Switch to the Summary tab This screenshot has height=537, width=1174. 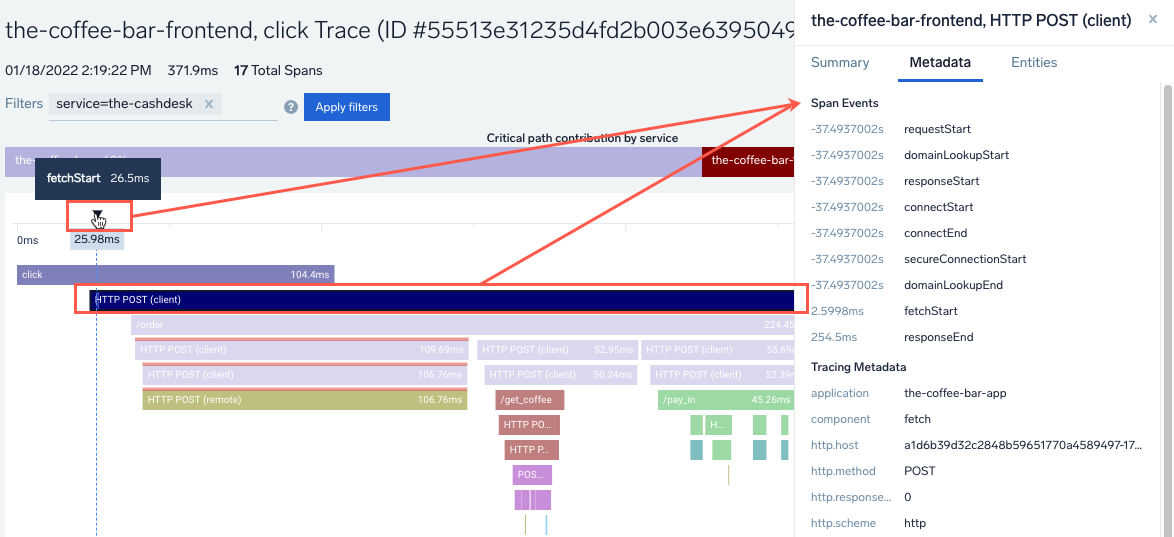[x=839, y=62]
